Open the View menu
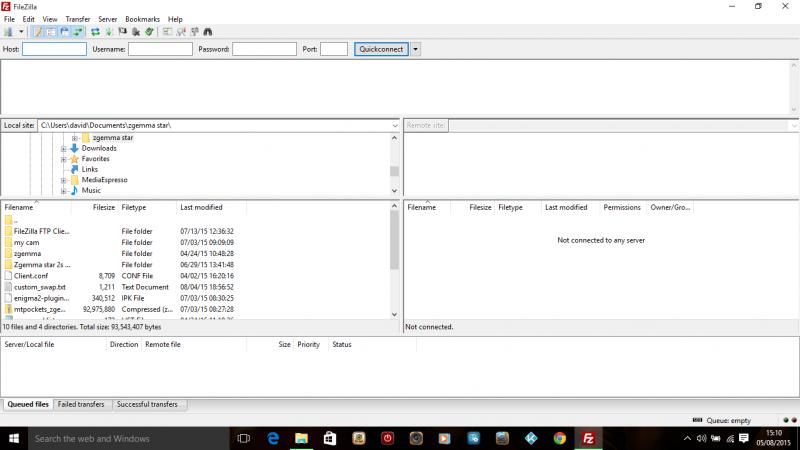Viewport: 800px width, 450px height. click(x=49, y=19)
